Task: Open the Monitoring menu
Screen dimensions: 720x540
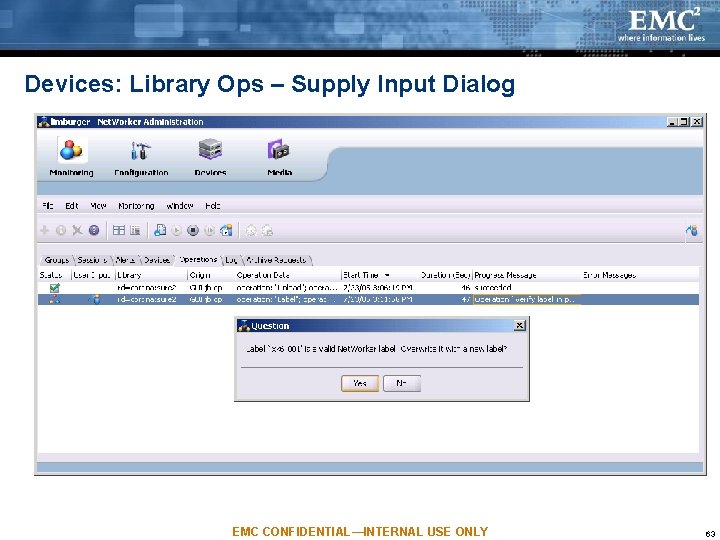Action: click(x=136, y=206)
